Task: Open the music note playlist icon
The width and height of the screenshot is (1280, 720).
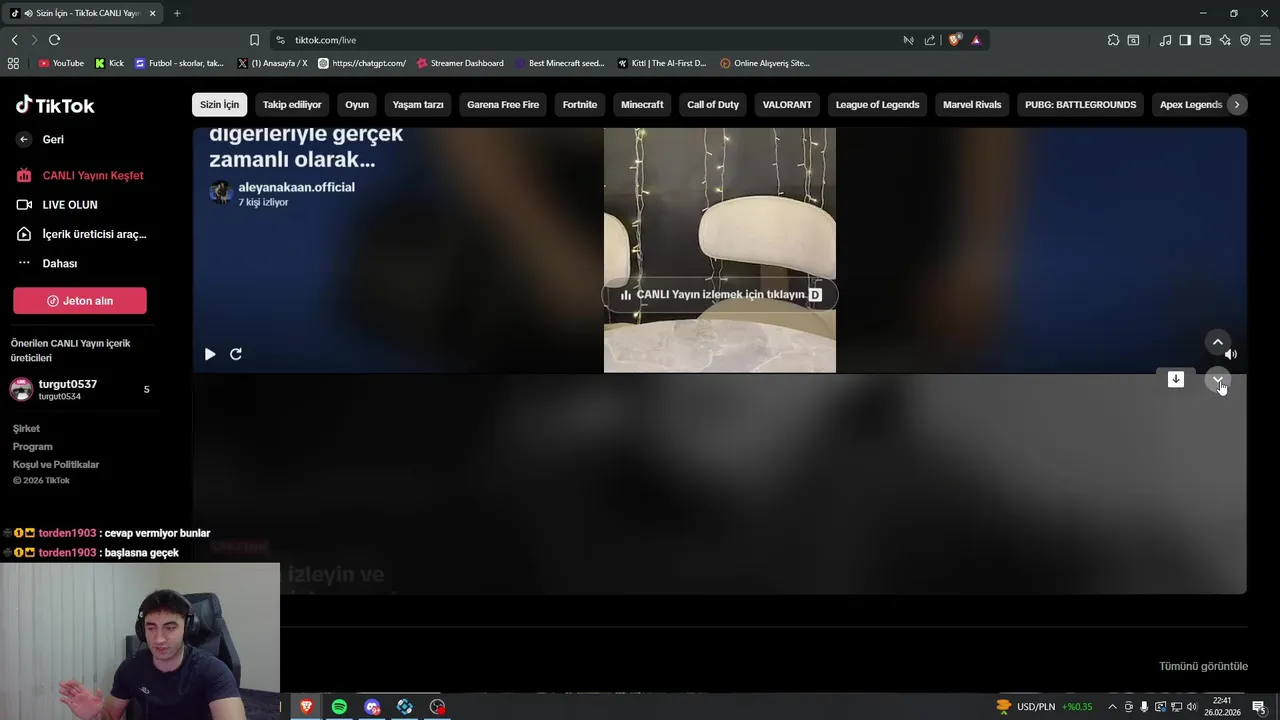Action: pos(1165,40)
